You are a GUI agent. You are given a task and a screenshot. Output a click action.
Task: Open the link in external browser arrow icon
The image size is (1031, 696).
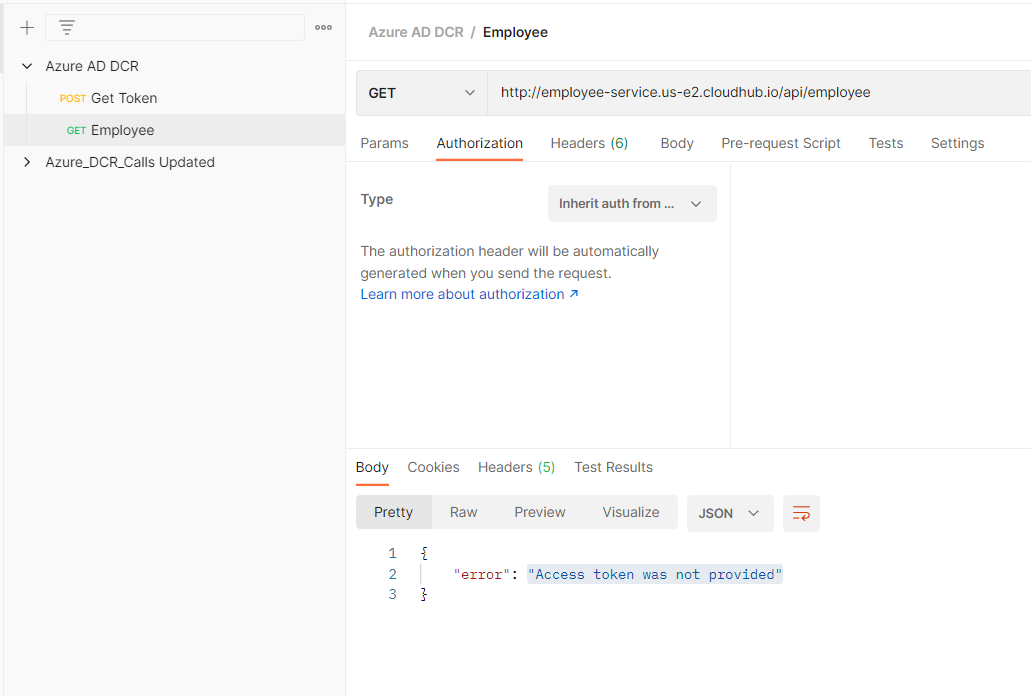[572, 293]
